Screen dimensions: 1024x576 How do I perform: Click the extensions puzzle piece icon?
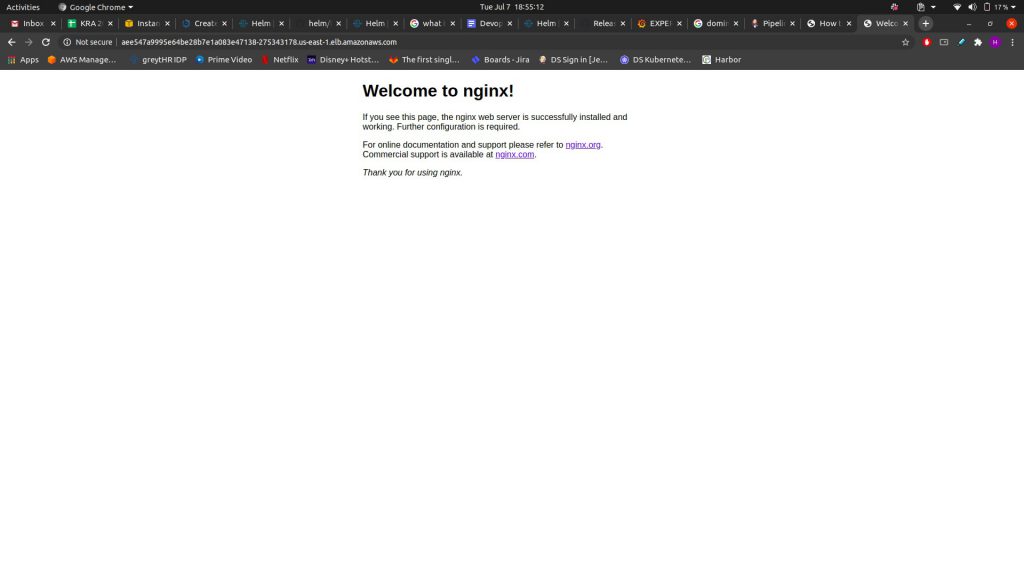click(x=978, y=42)
